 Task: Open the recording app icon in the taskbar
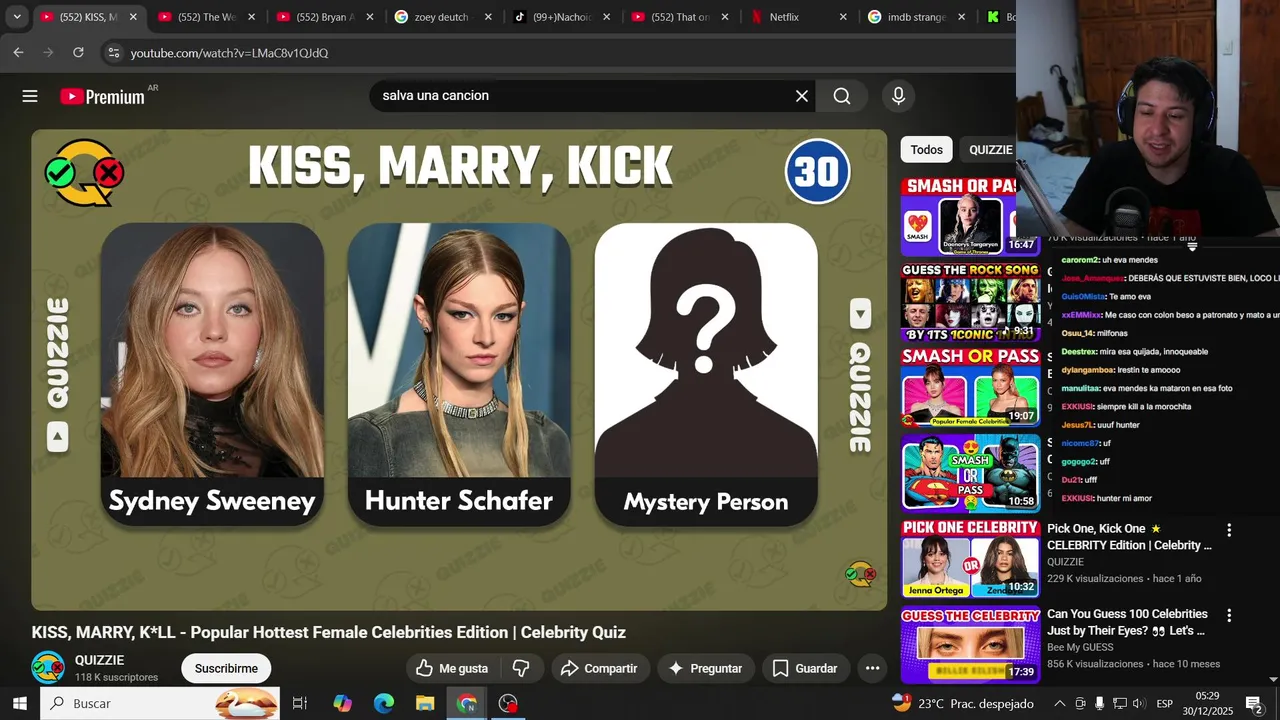508,703
